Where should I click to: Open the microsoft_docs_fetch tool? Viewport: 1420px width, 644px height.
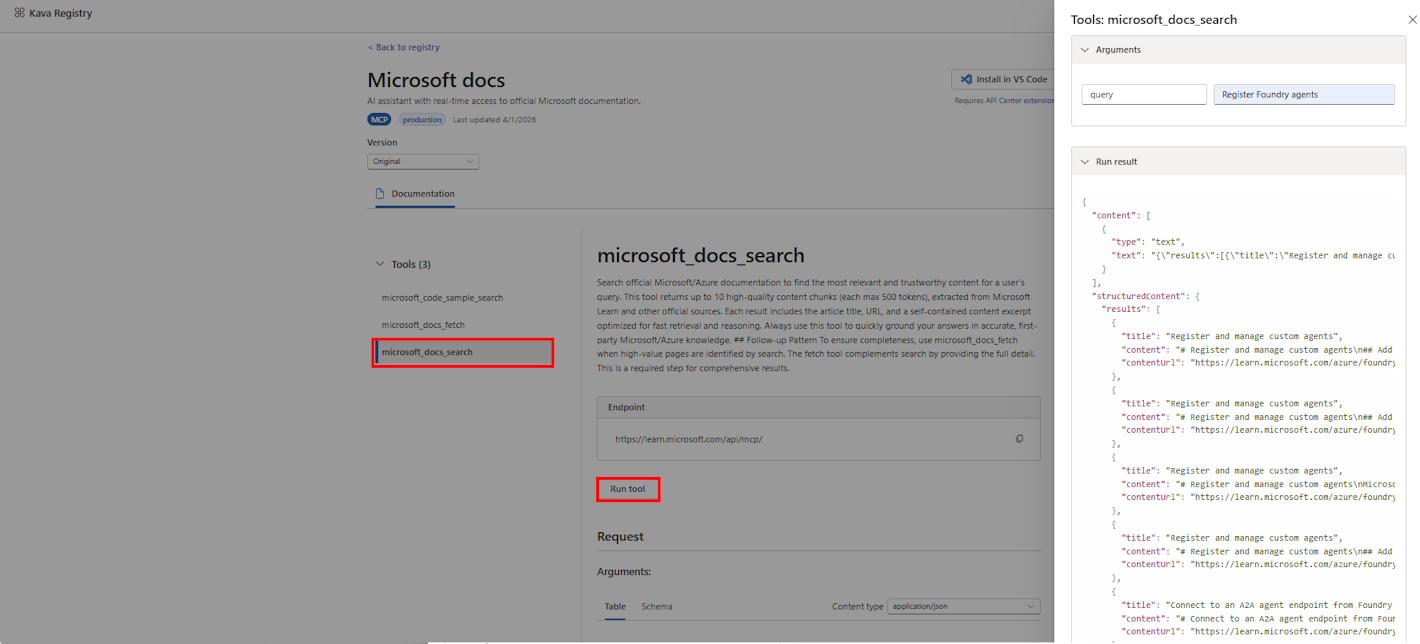pyautogui.click(x=423, y=324)
